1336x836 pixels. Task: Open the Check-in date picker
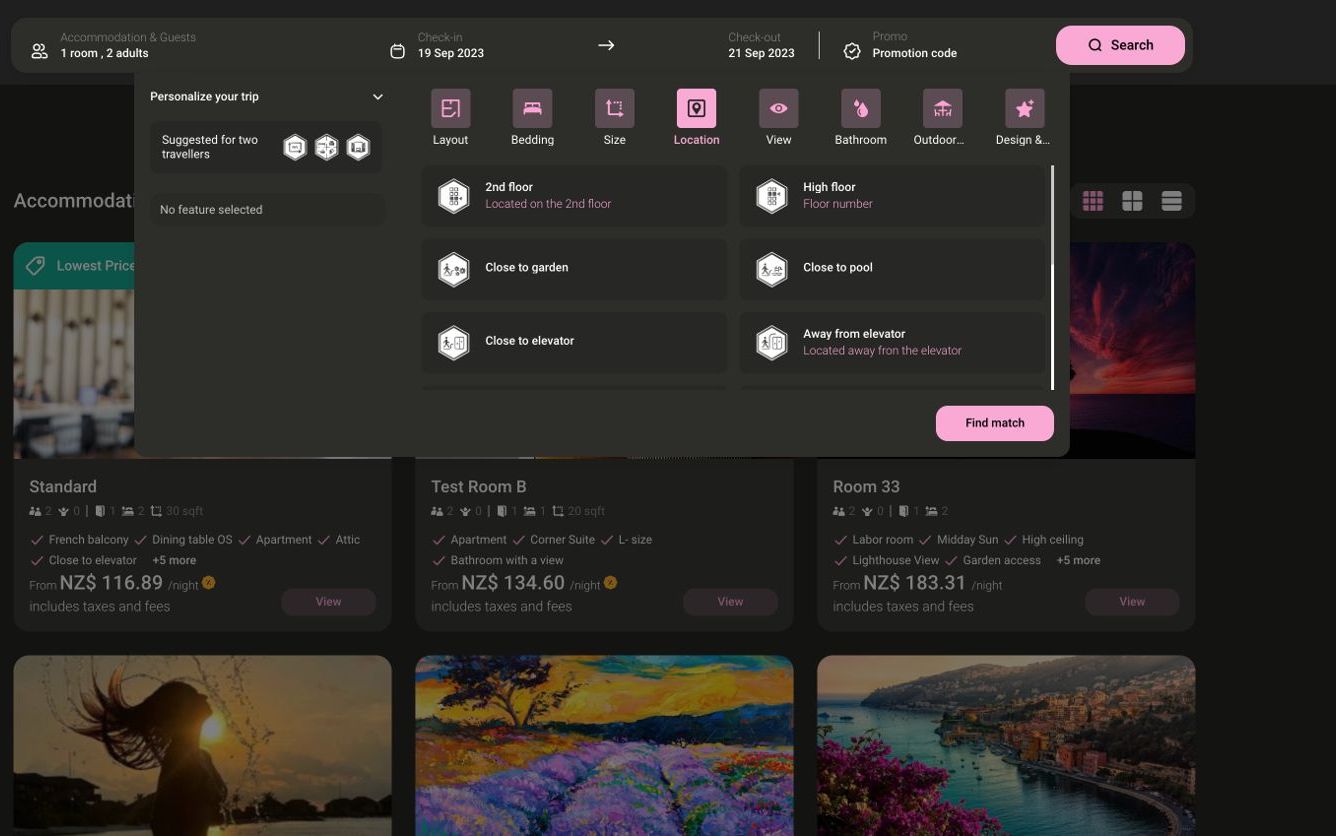pos(451,45)
